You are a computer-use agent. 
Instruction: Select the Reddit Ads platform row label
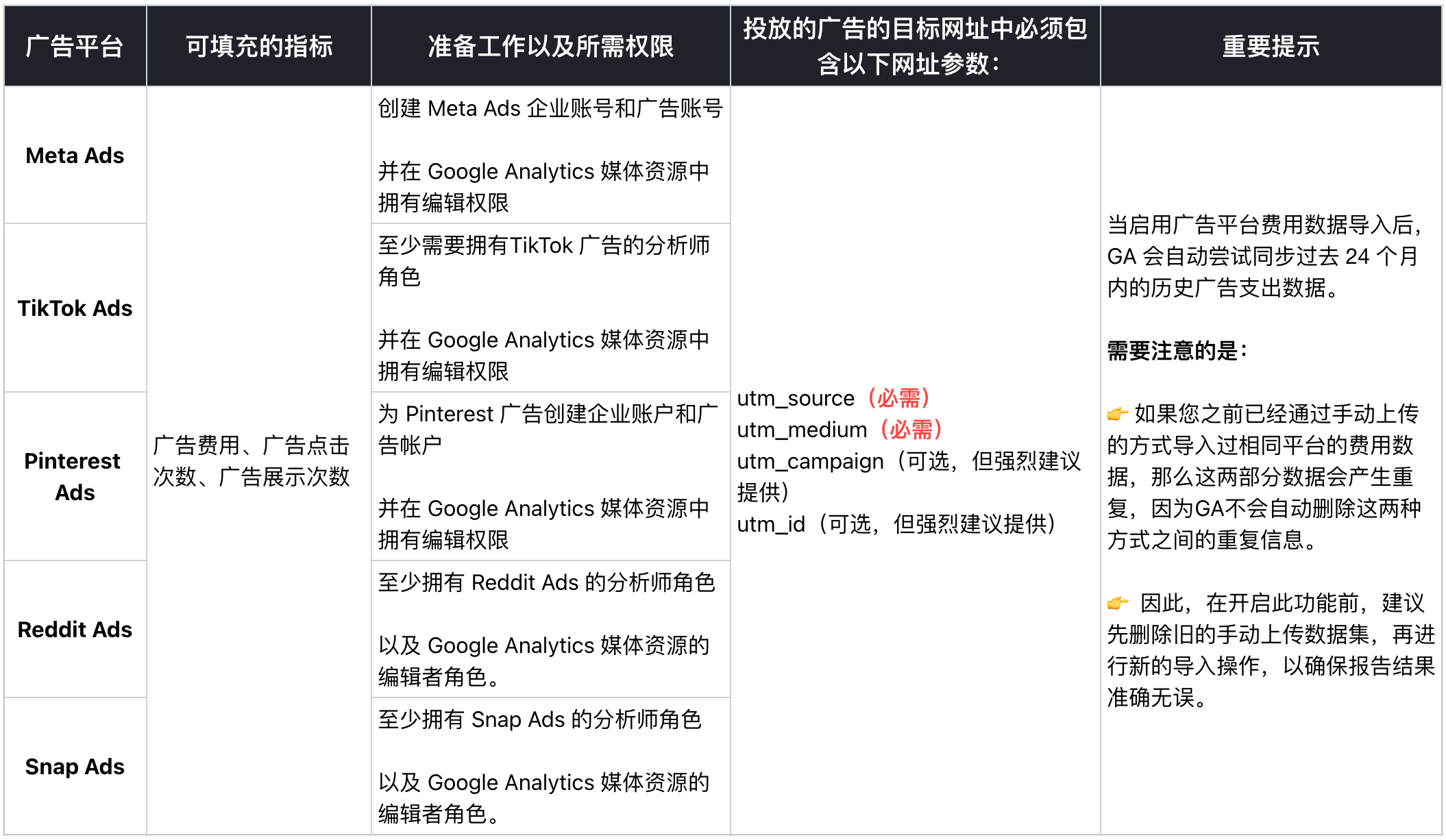click(75, 630)
